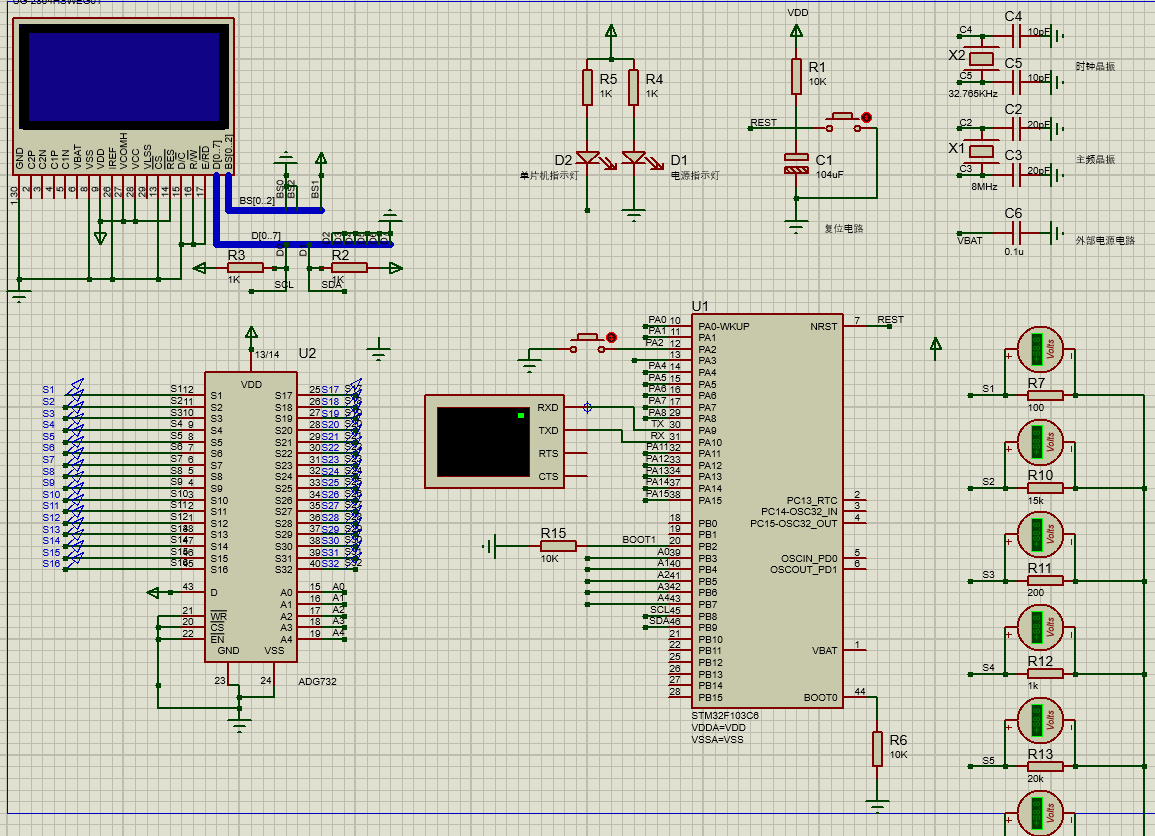
Task: Select the blue D[0..7] bus line
Action: (x=303, y=244)
